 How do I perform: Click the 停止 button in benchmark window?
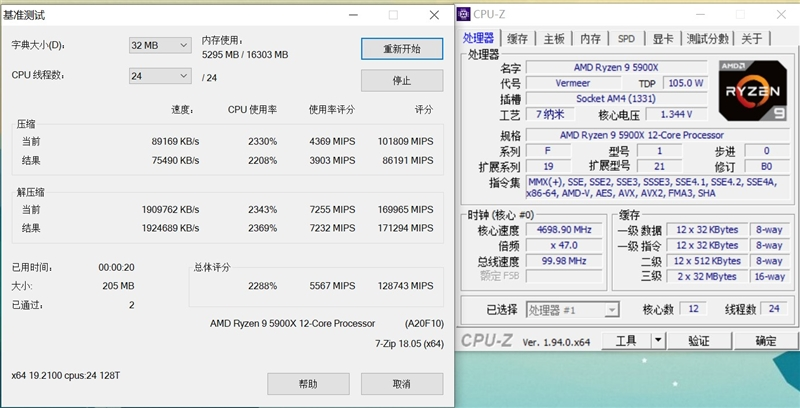pos(402,81)
